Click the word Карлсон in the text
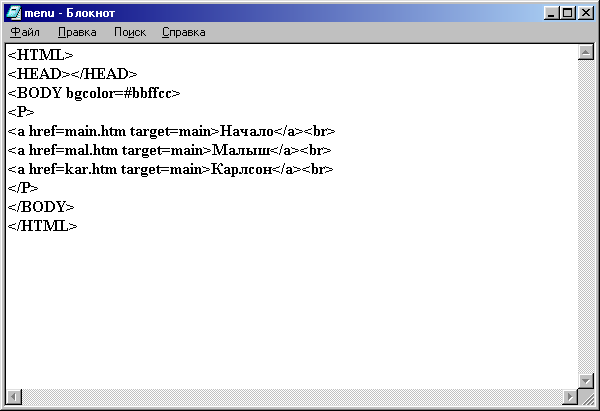 (242, 169)
